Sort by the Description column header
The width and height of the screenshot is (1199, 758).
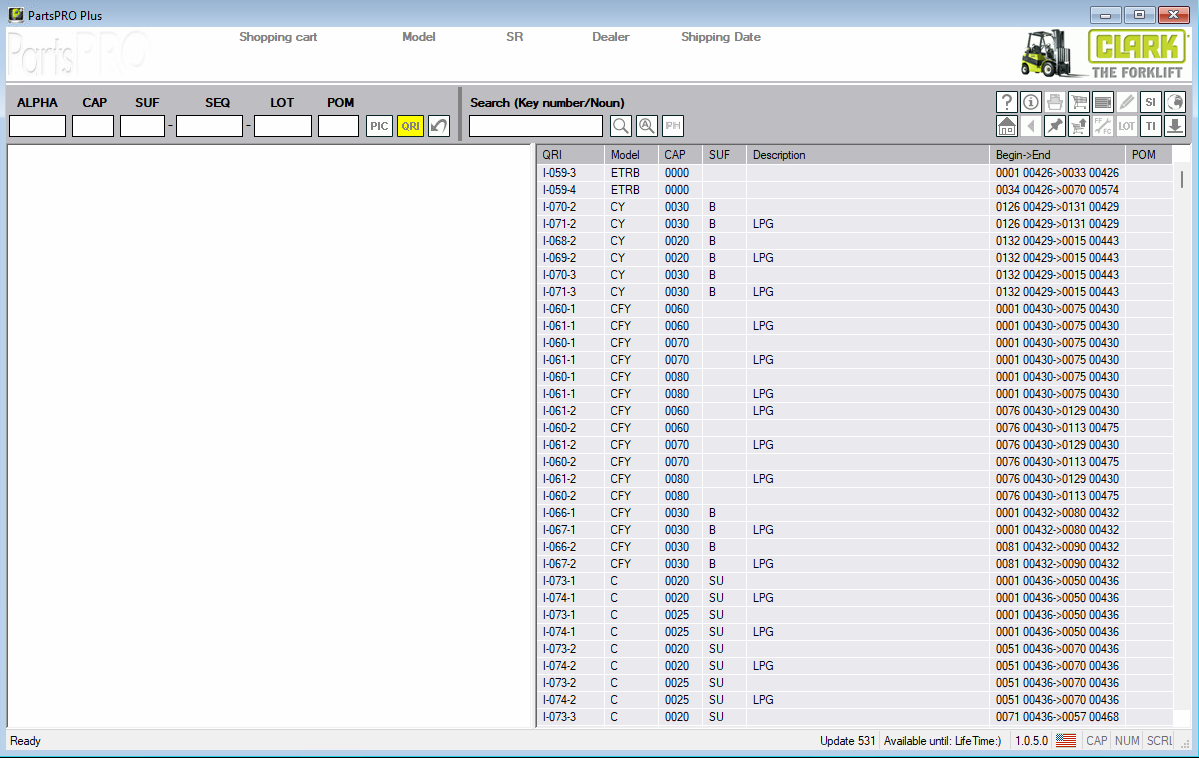[867, 155]
